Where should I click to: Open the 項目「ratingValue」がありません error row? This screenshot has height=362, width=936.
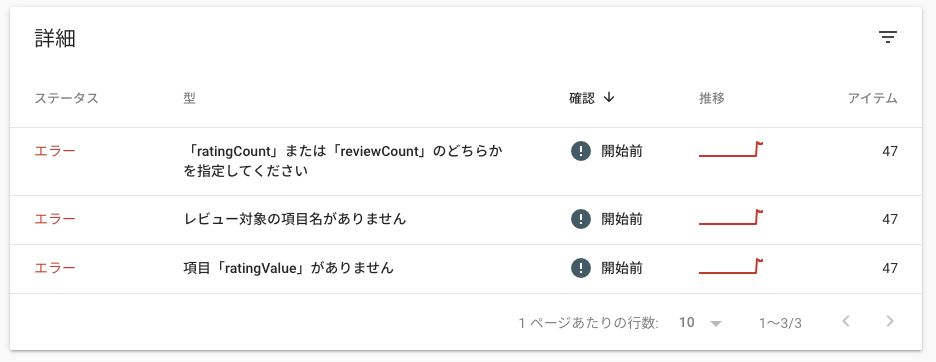click(x=466, y=269)
